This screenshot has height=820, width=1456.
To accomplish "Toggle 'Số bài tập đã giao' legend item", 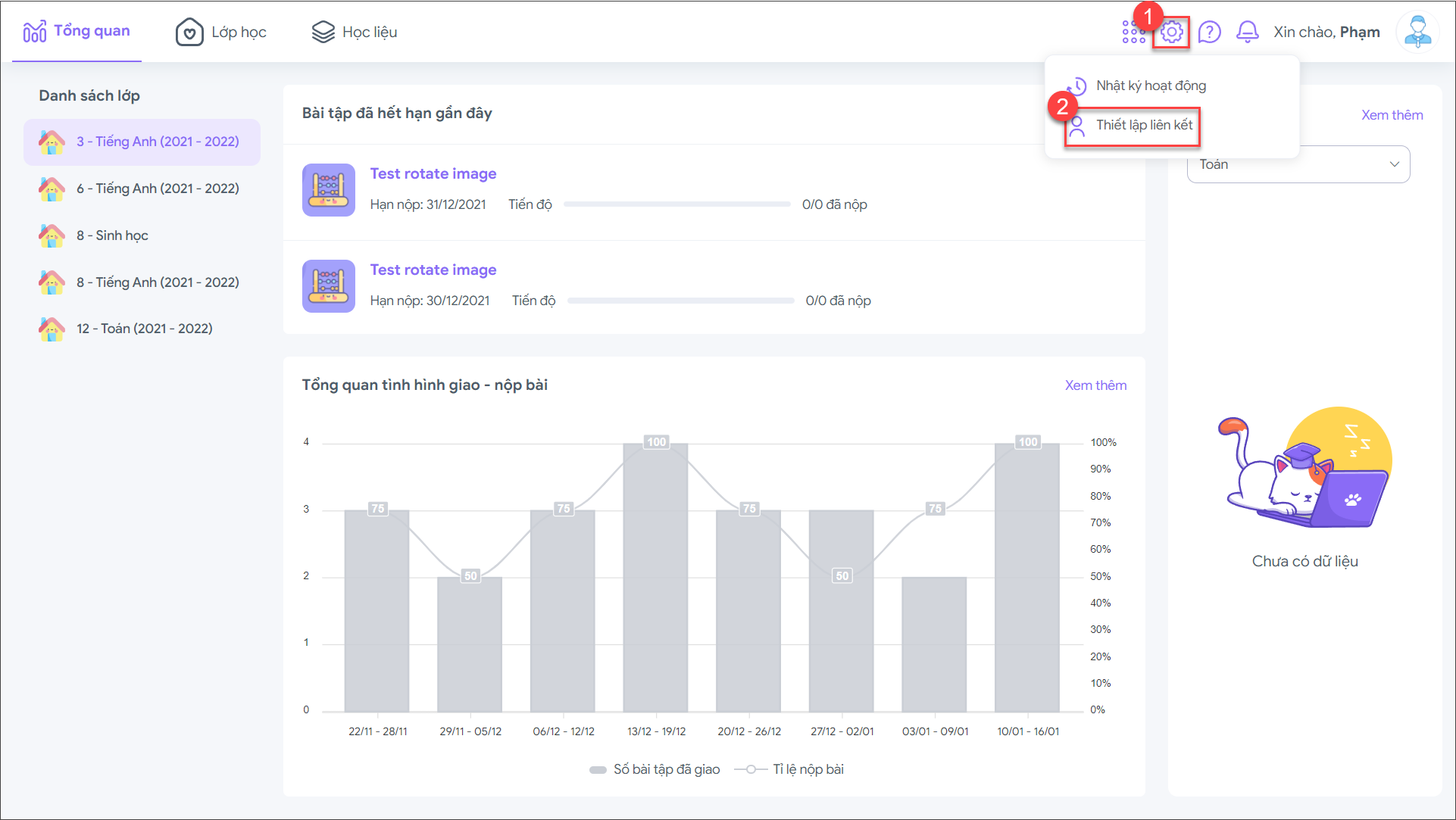I will click(x=655, y=769).
